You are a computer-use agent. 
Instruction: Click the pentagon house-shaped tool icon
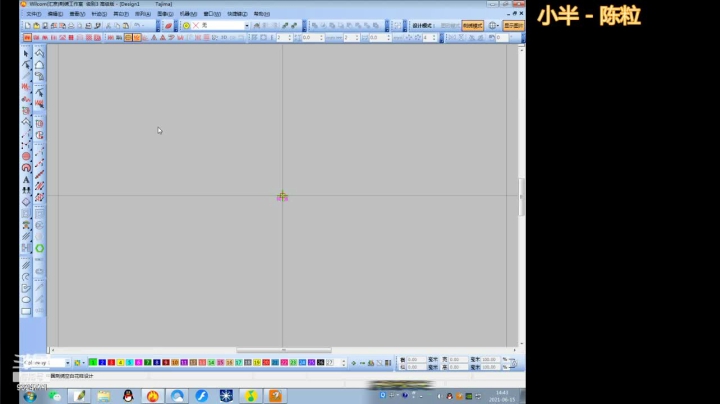39,65
